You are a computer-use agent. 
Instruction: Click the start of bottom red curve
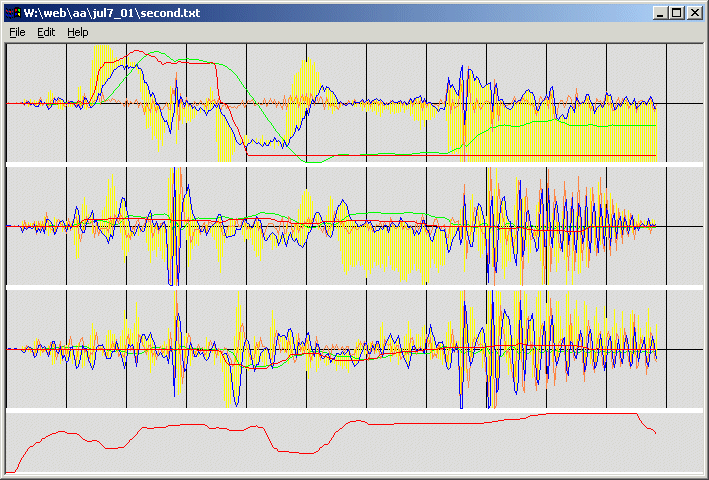[10, 472]
